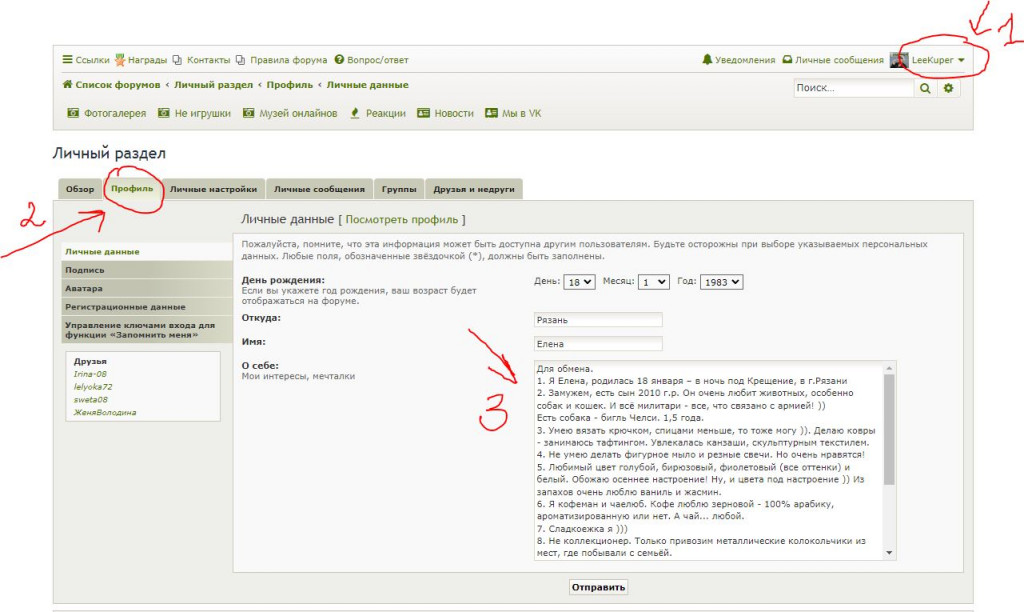Open the birthday year dropdown
The image size is (1024, 612).
(721, 282)
